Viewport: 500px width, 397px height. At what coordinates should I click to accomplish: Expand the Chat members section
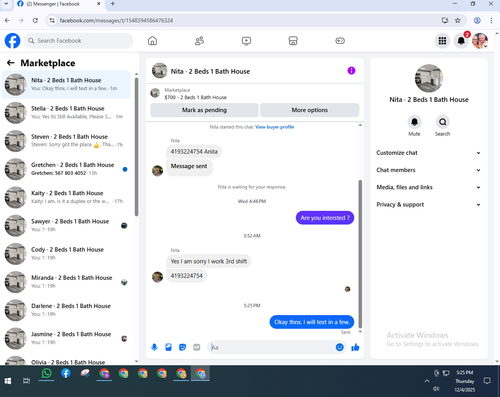[x=429, y=170]
